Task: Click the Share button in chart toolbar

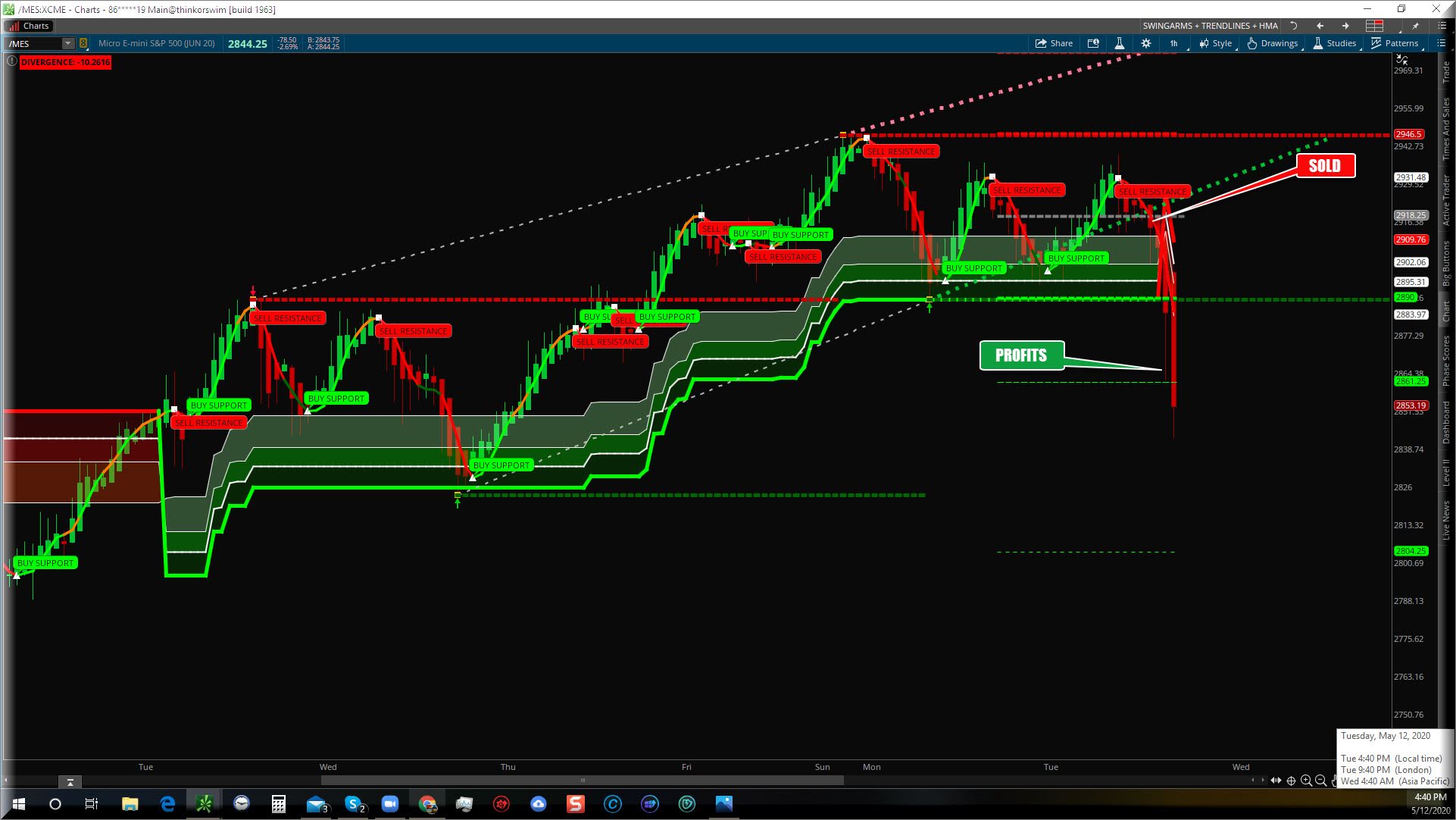Action: [1054, 43]
